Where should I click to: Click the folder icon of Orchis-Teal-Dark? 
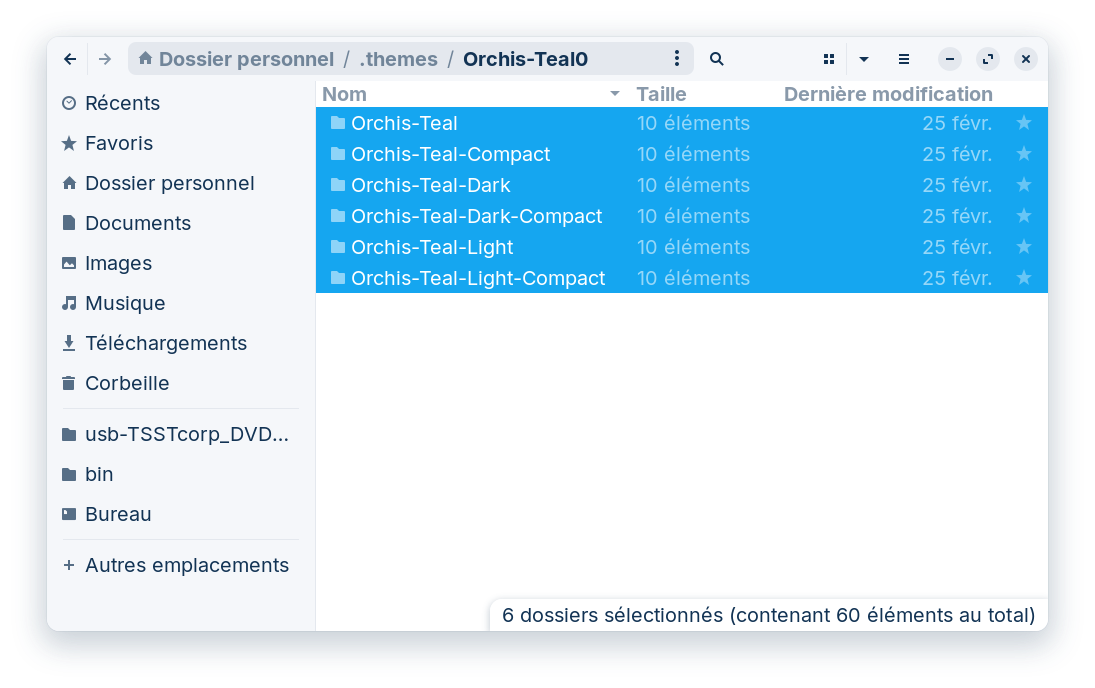point(338,185)
